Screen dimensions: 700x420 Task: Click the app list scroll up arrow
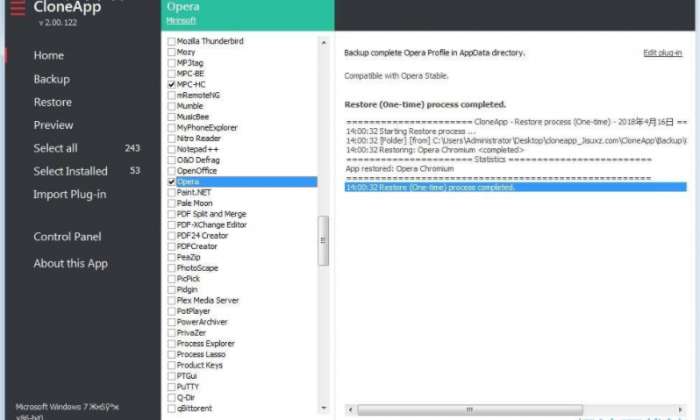click(324, 42)
